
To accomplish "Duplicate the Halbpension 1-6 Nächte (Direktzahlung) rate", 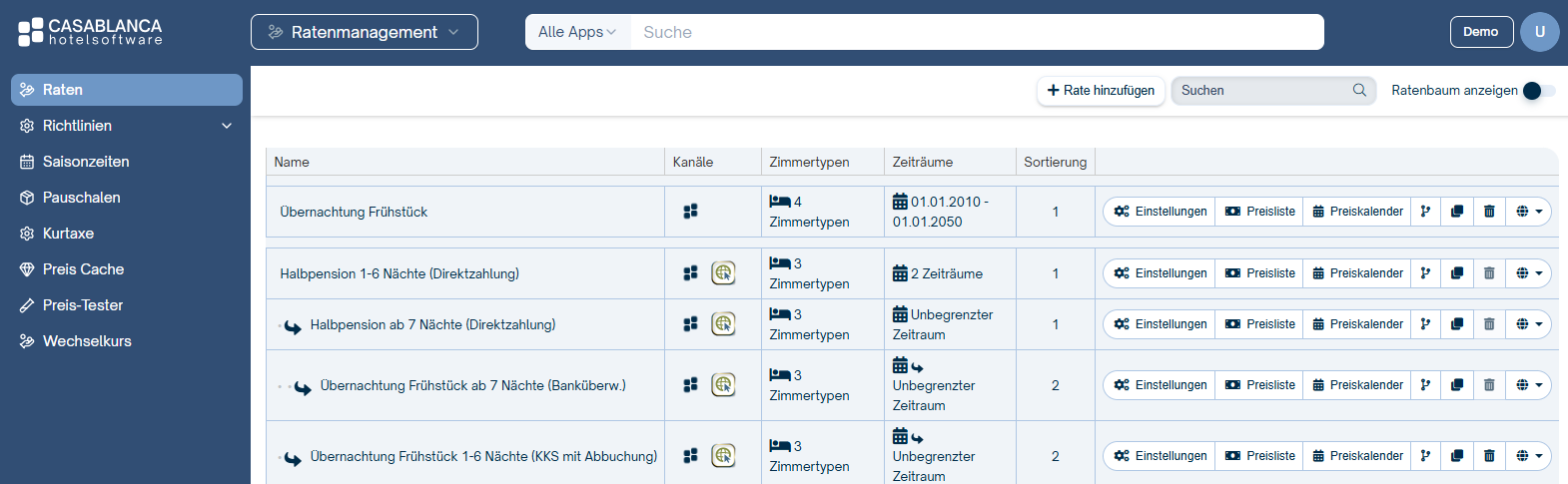I will (x=1457, y=273).
